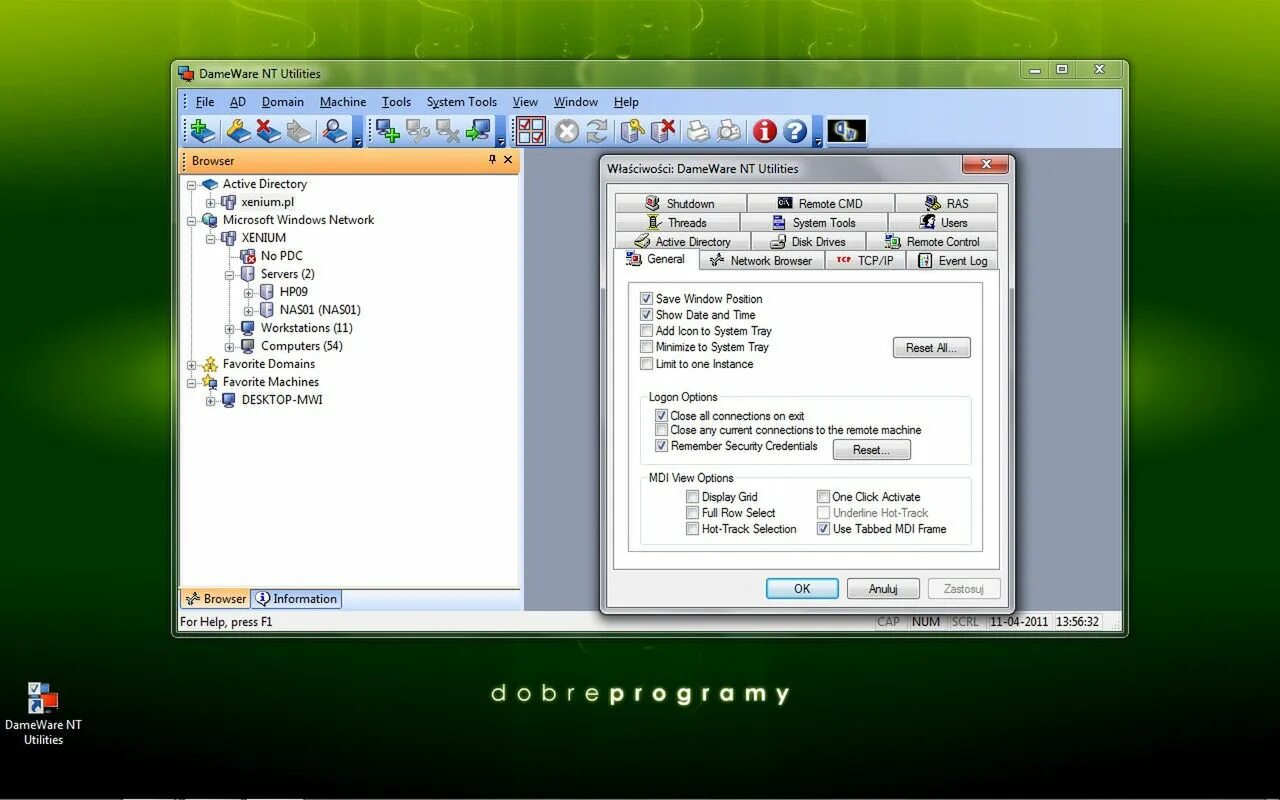Open the Event Log tab

951,260
